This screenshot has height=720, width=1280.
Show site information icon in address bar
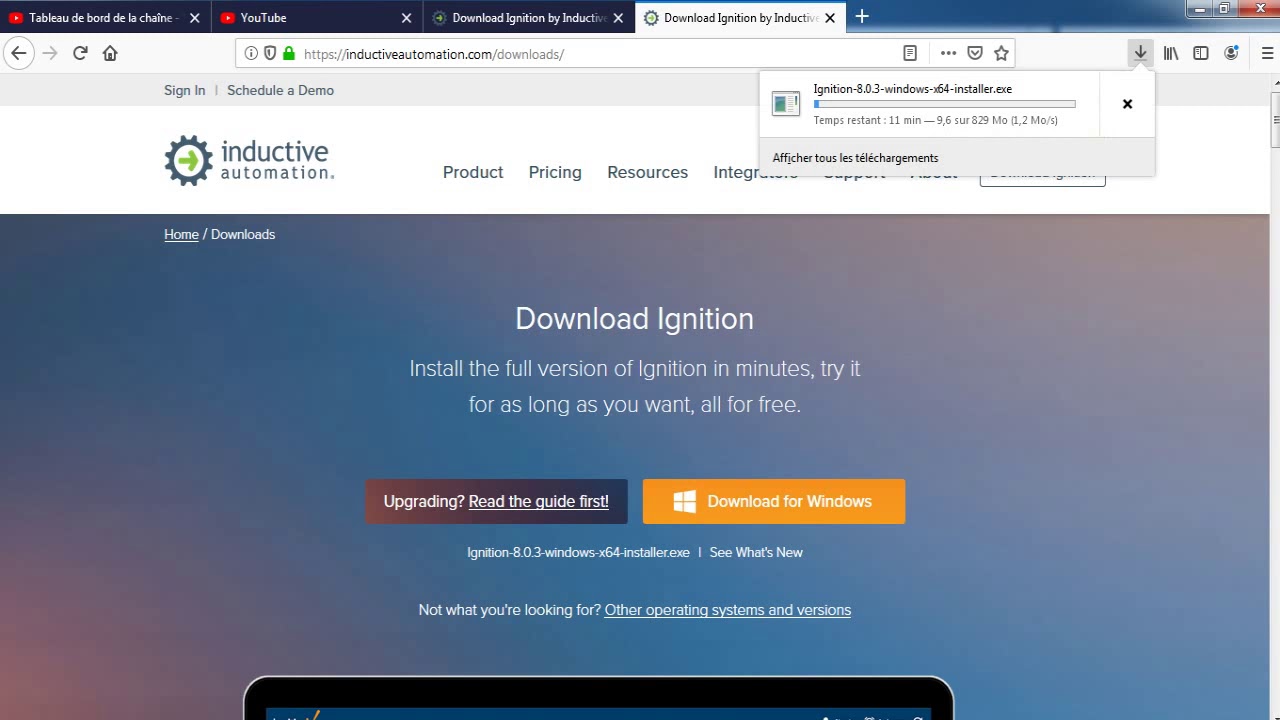(x=251, y=54)
